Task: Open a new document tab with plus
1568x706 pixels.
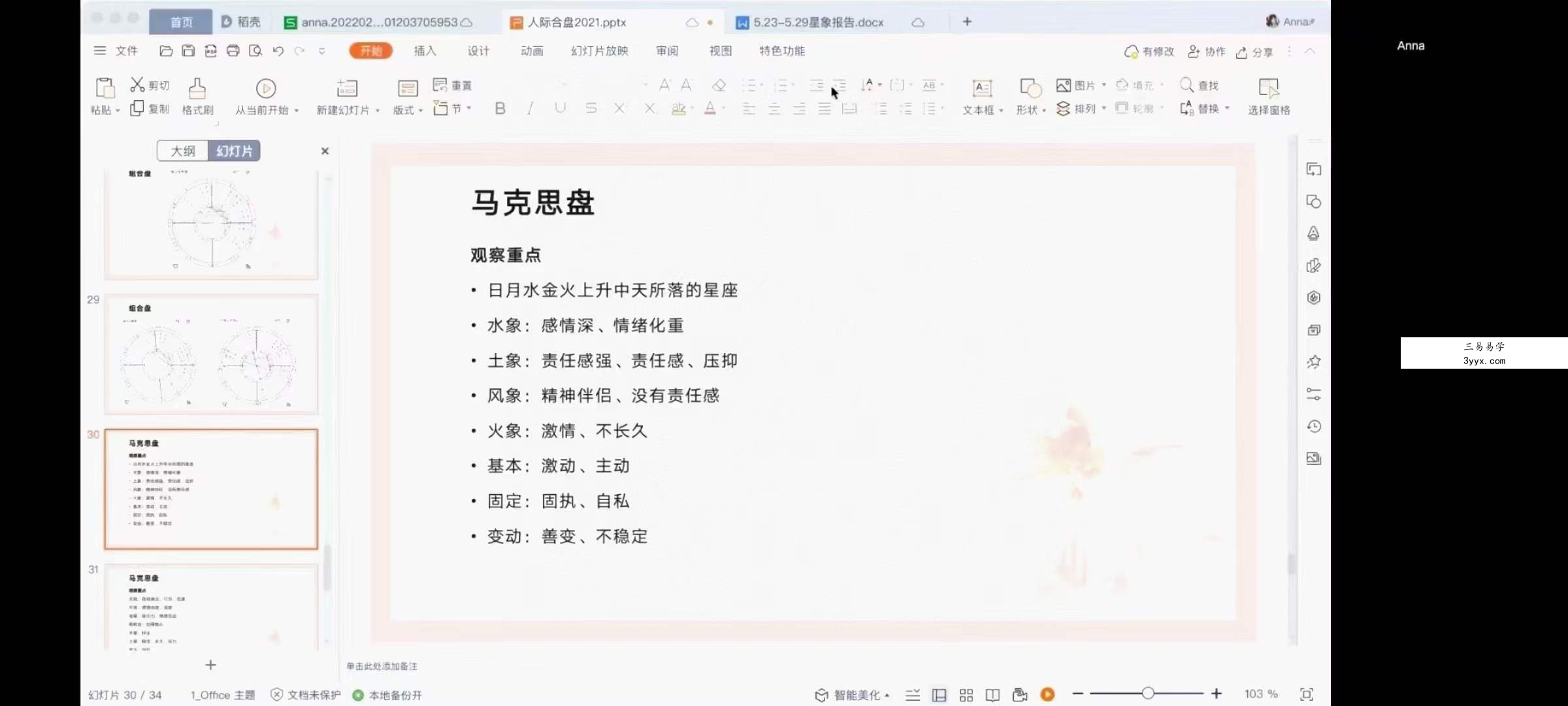Action: pos(967,22)
